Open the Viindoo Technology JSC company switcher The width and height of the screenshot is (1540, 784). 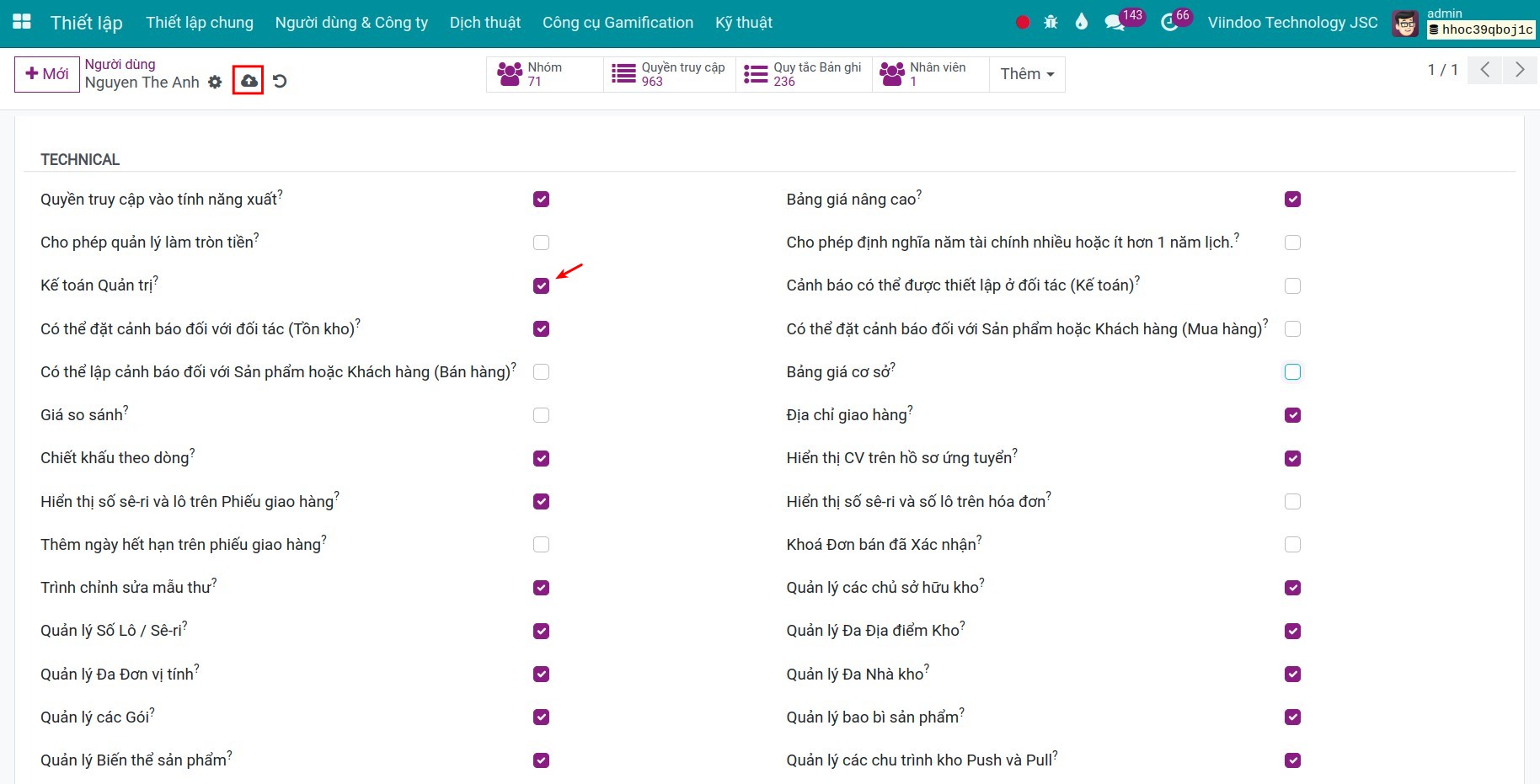(1292, 23)
